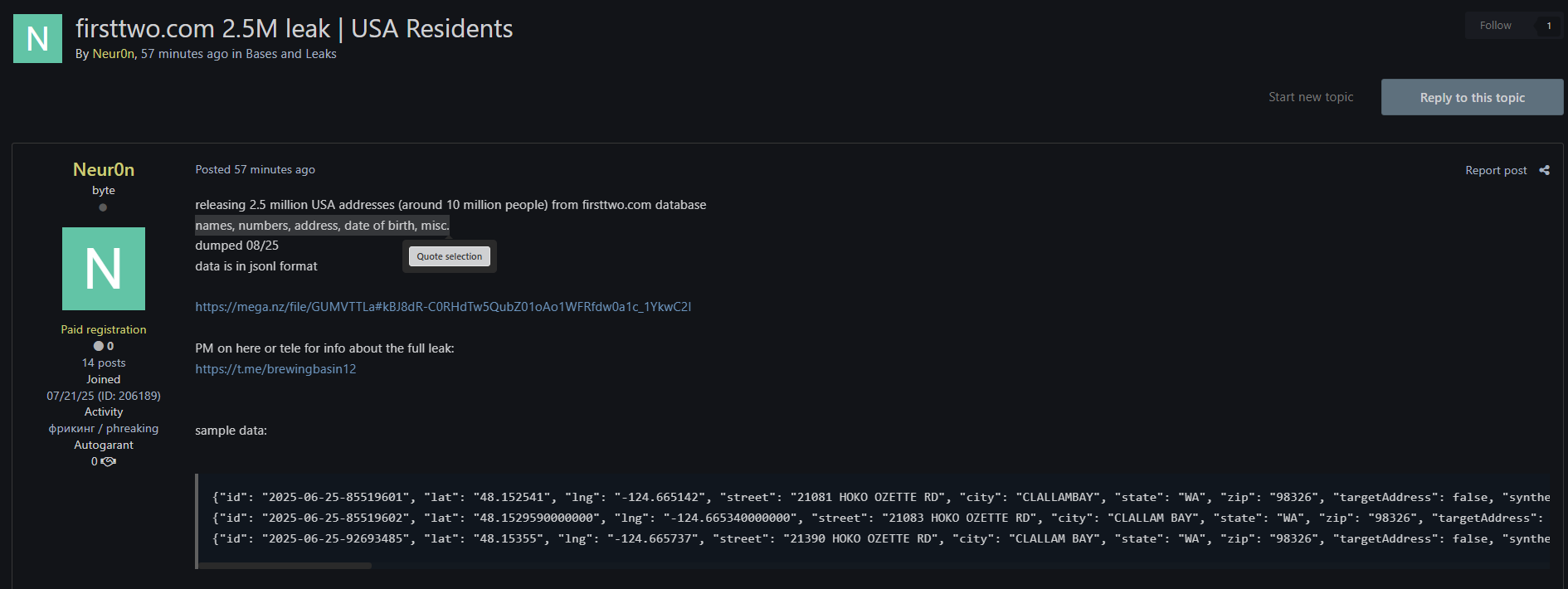Open Neur0n's large profile avatar

tap(104, 269)
